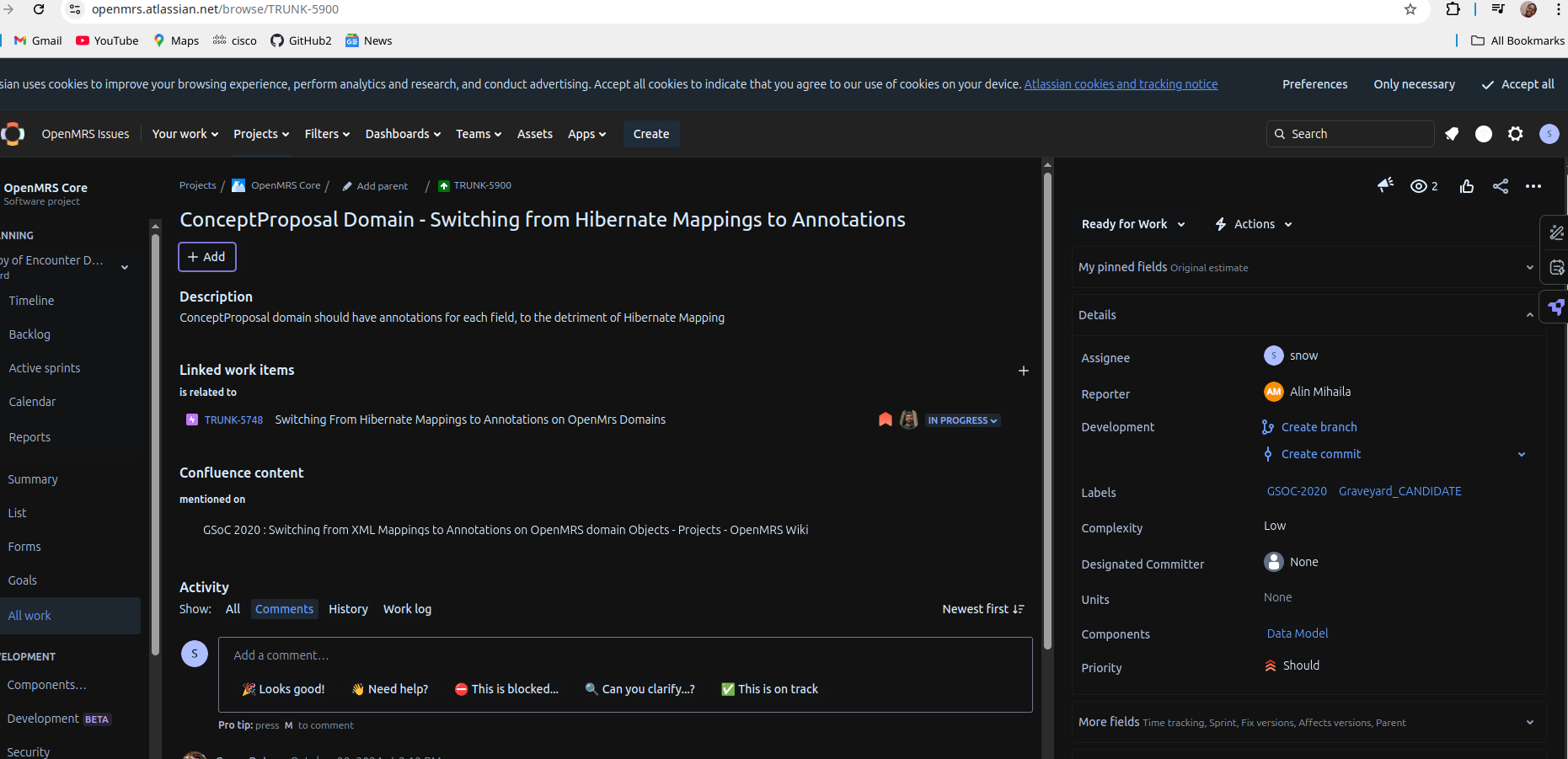Open the more actions ellipsis menu
This screenshot has width=1568, height=759.
pos(1533,186)
